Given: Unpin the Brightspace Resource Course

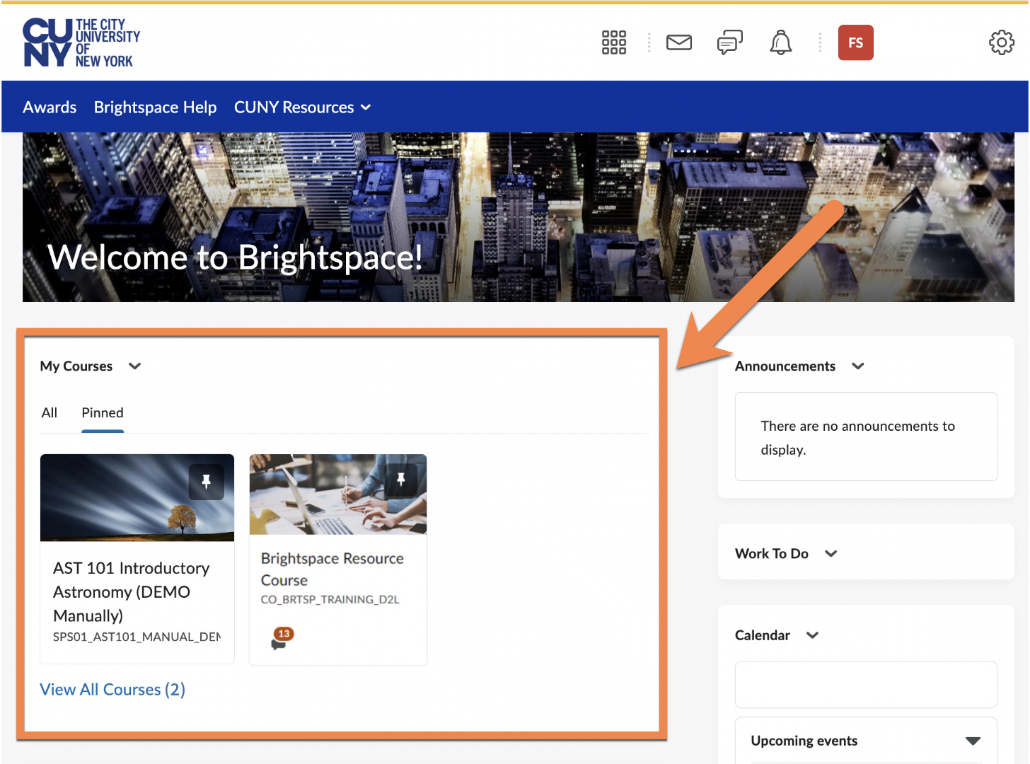Looking at the screenshot, I should tap(401, 479).
